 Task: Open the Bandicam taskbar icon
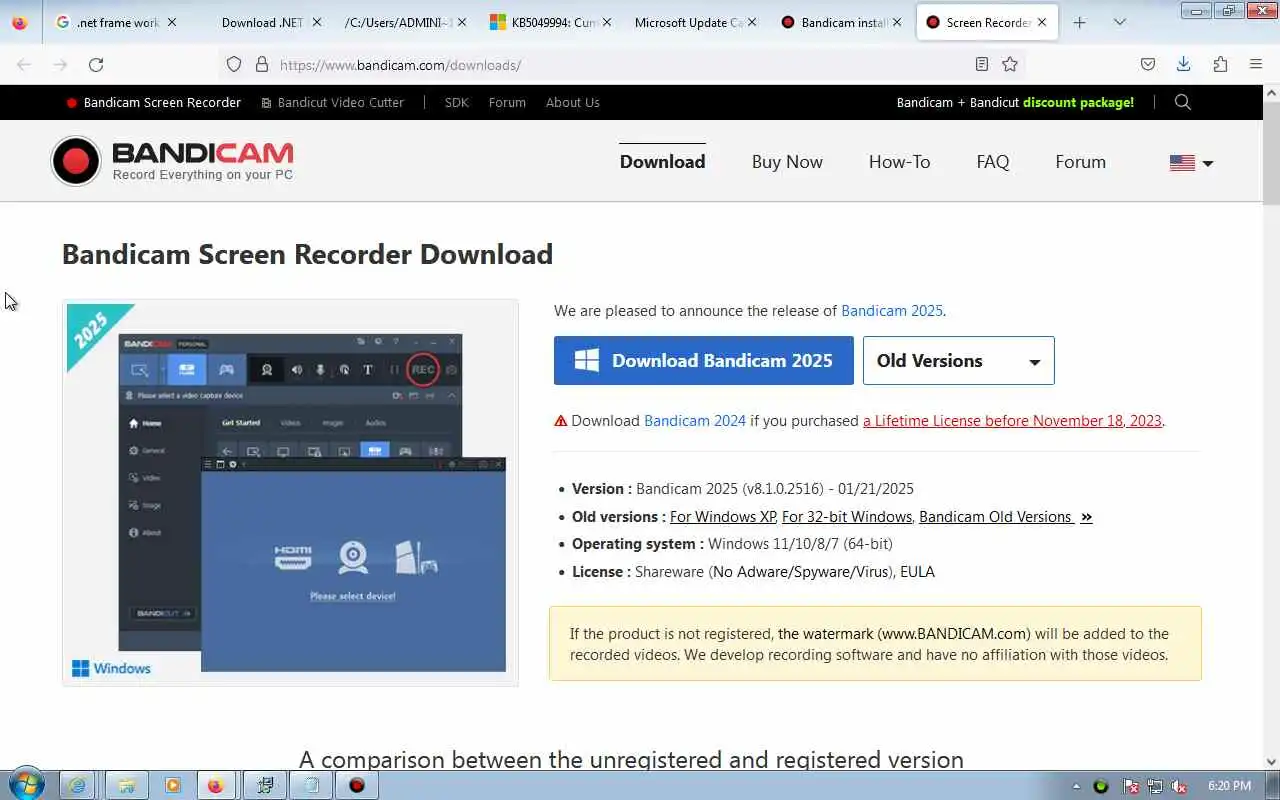(356, 785)
